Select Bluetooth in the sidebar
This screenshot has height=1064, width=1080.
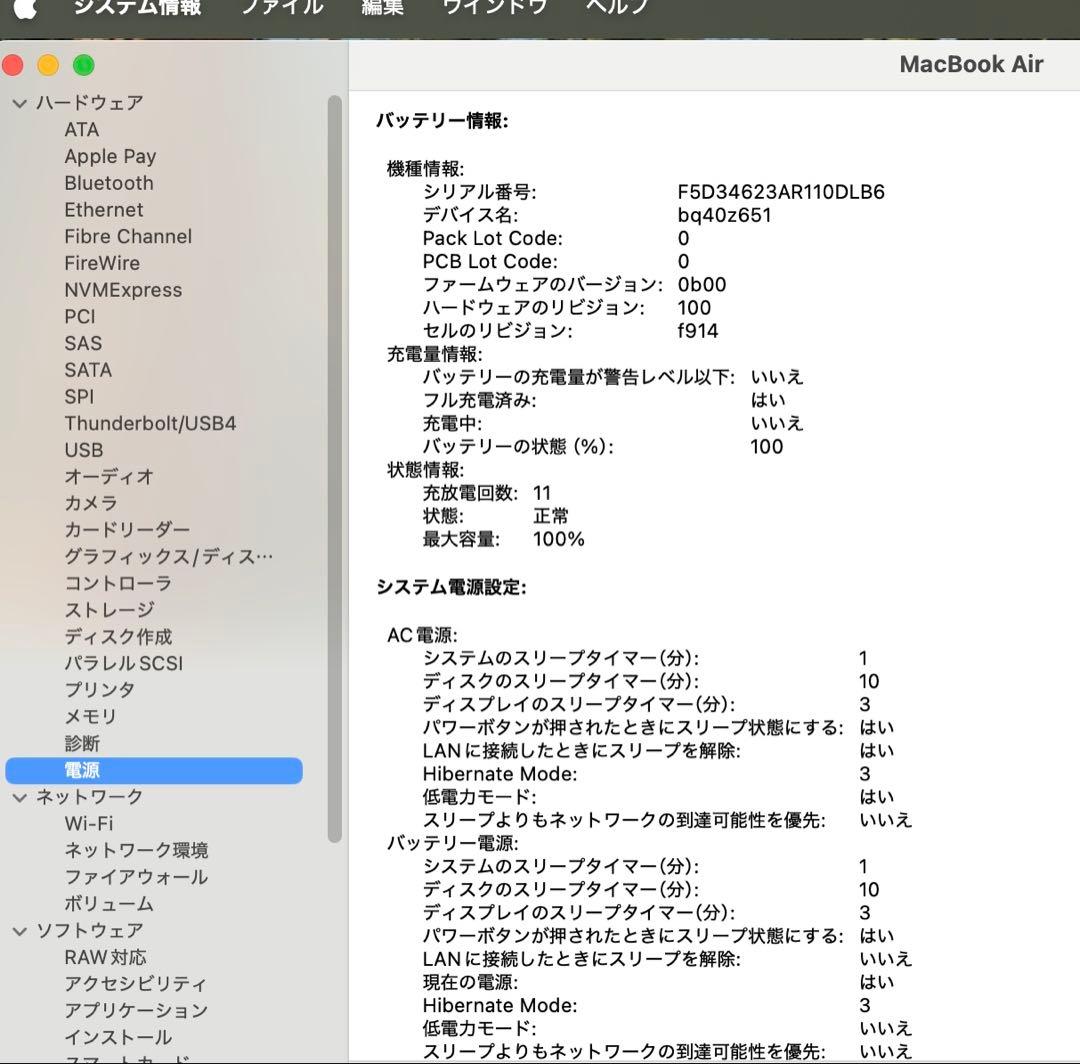[x=108, y=183]
